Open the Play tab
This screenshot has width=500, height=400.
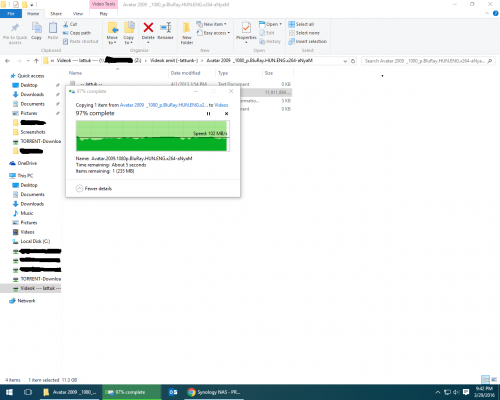point(104,14)
